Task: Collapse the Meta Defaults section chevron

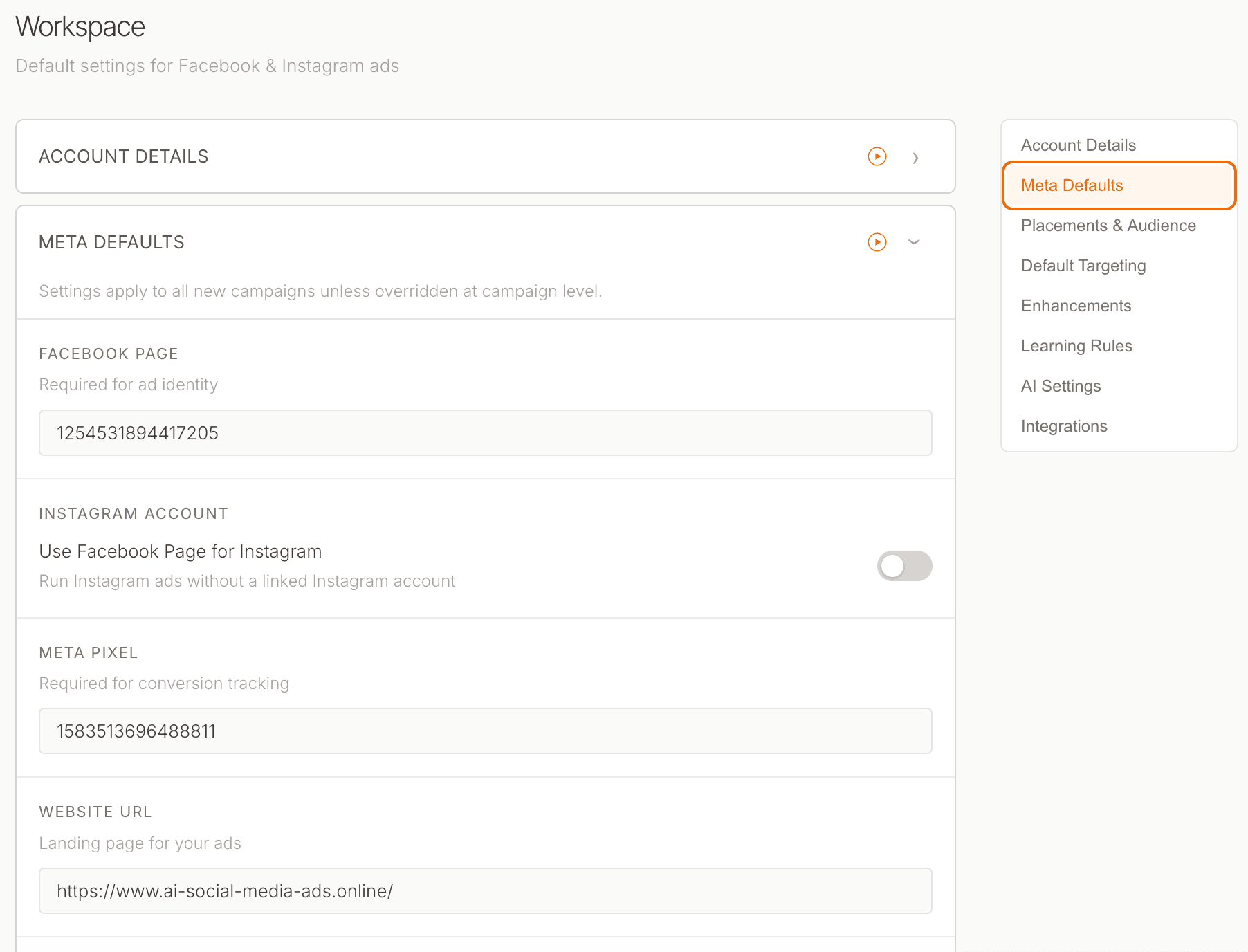Action: (914, 242)
